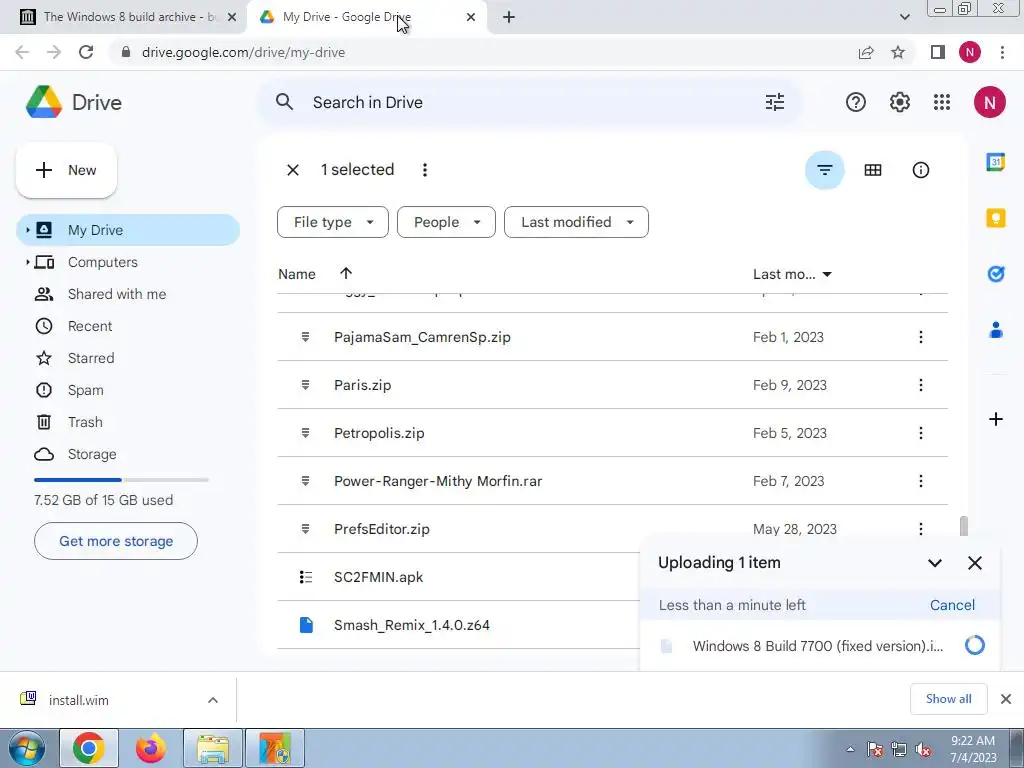The image size is (1024, 768).
Task: Open the Help question mark icon
Action: [x=856, y=102]
